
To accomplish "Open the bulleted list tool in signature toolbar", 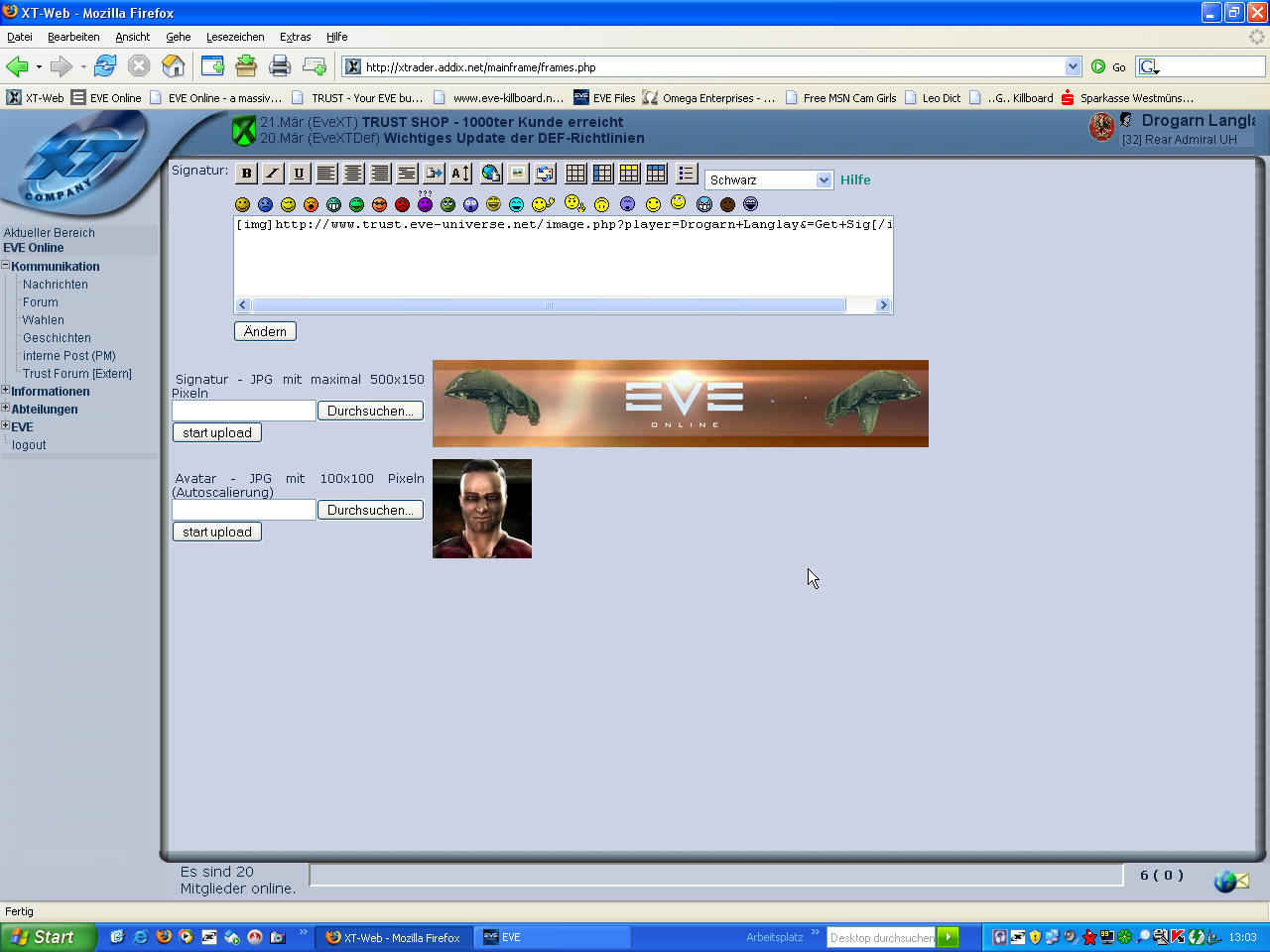I will point(687,174).
